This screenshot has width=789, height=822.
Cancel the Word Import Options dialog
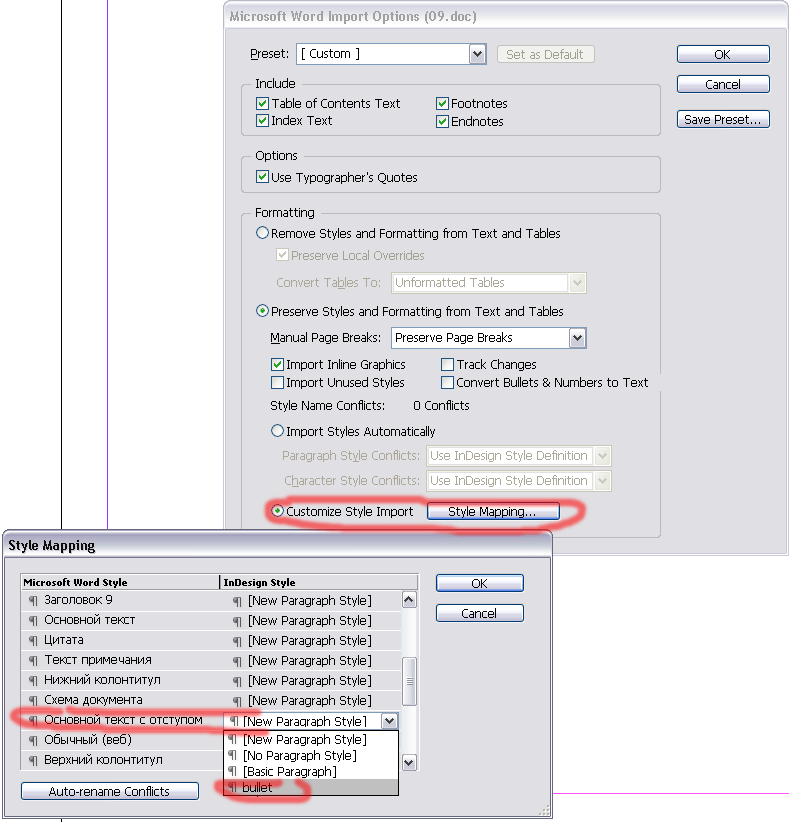[x=723, y=84]
